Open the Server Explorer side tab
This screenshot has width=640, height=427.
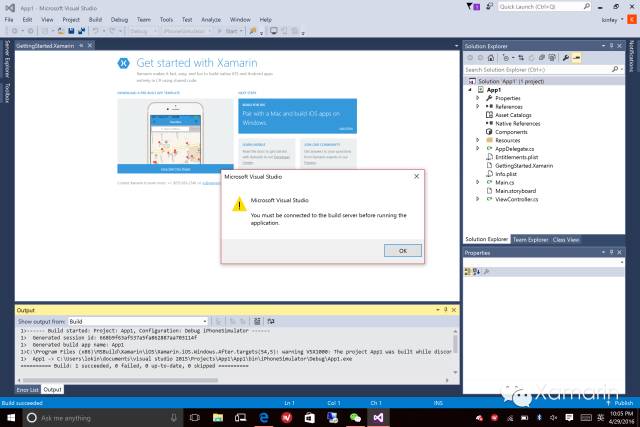(7, 59)
